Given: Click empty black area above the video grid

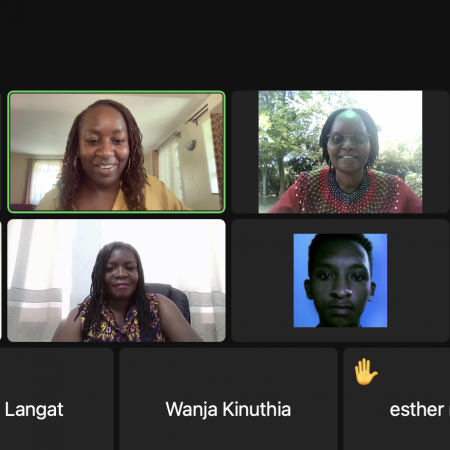Looking at the screenshot, I should tap(225, 43).
